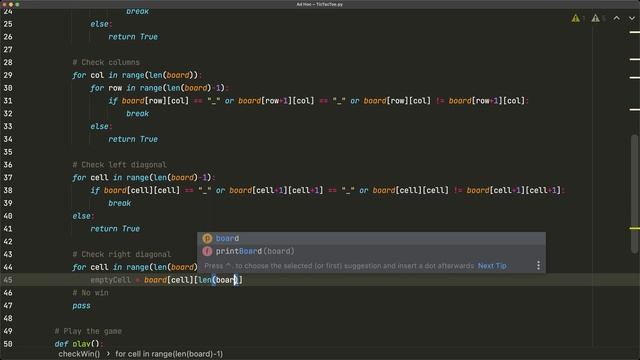Click the '# Check left diagonal' comment
This screenshot has height=360, width=640.
coord(120,165)
